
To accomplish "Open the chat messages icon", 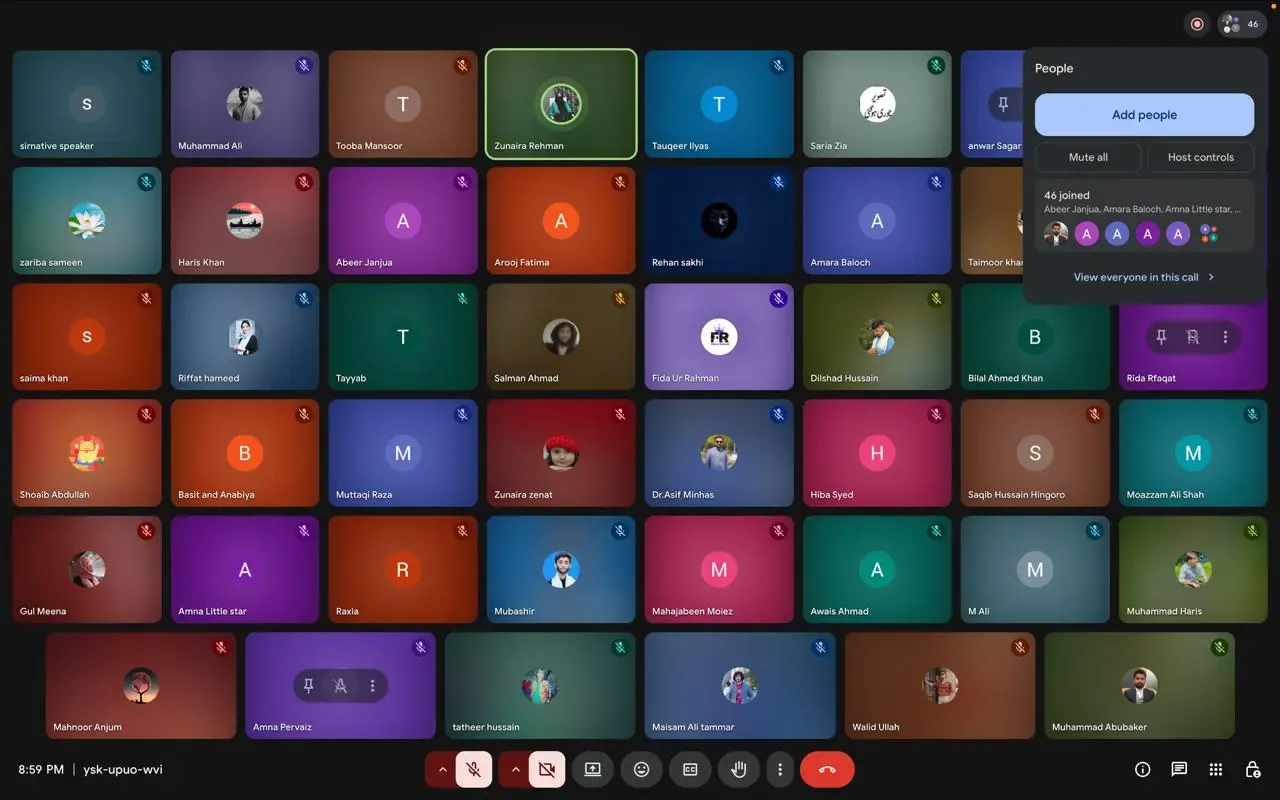I will click(x=1179, y=769).
